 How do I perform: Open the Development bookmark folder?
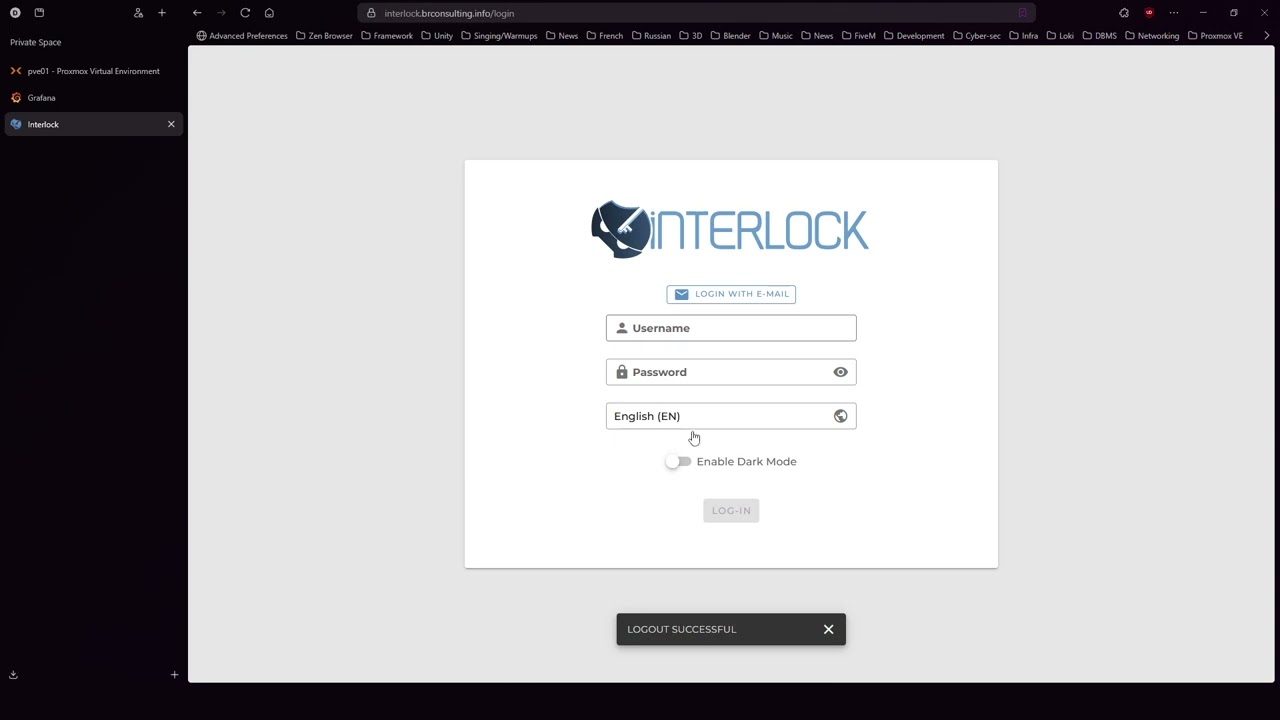click(x=914, y=36)
